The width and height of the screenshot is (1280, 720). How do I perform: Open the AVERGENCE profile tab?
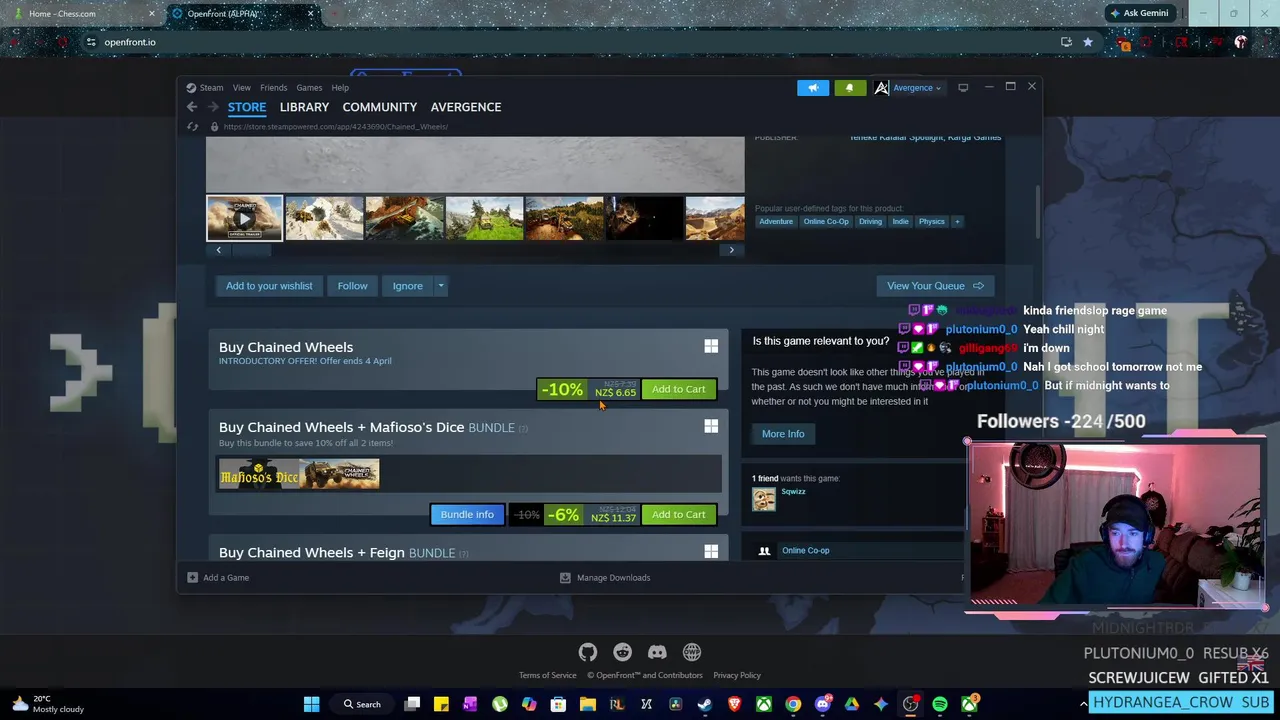[466, 107]
